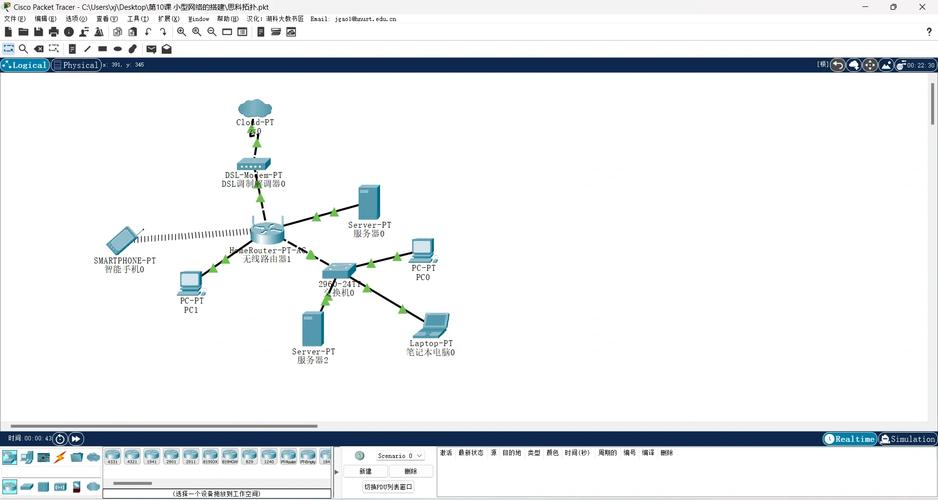Place a note with the Note tool

72,49
